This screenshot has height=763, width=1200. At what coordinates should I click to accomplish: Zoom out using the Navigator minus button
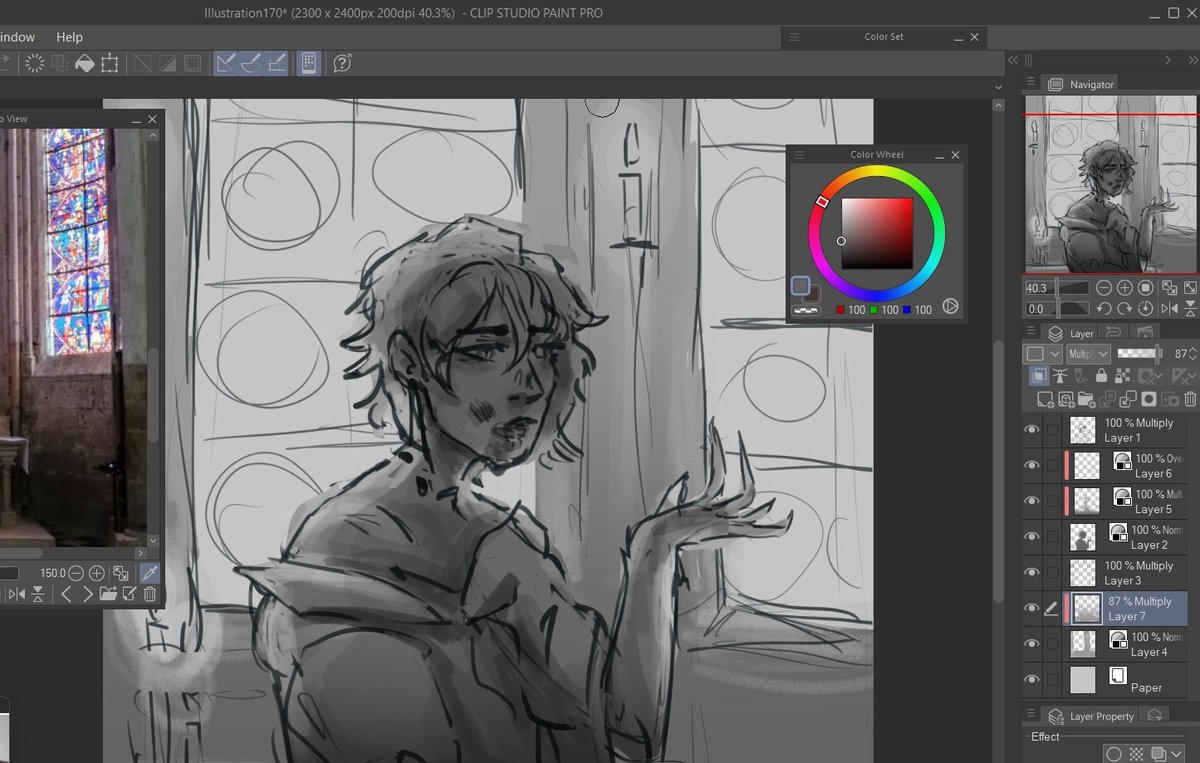[1104, 288]
